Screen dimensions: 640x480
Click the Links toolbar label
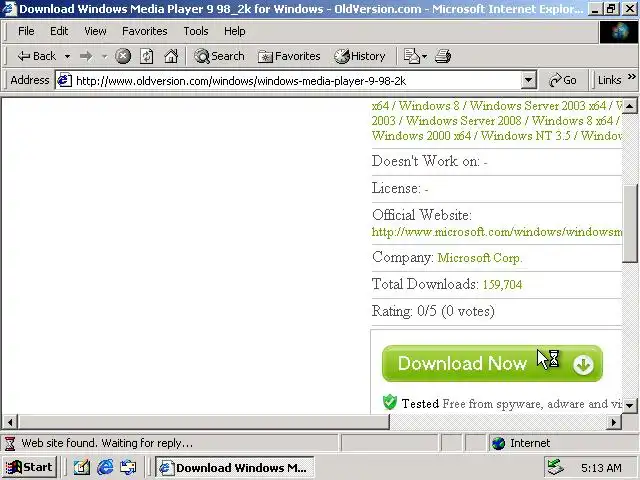tap(609, 80)
